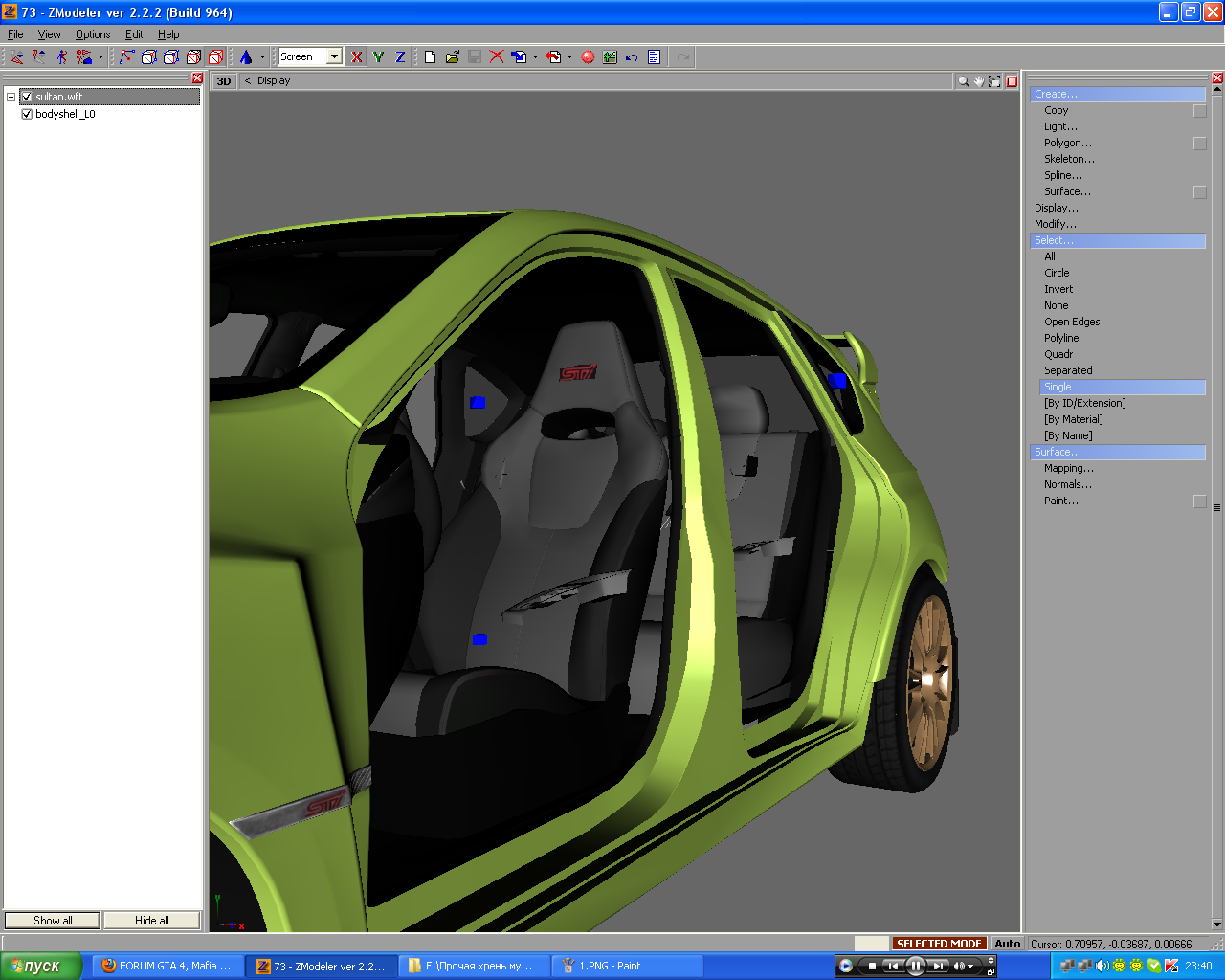
Task: Click the Show all button
Action: point(53,921)
